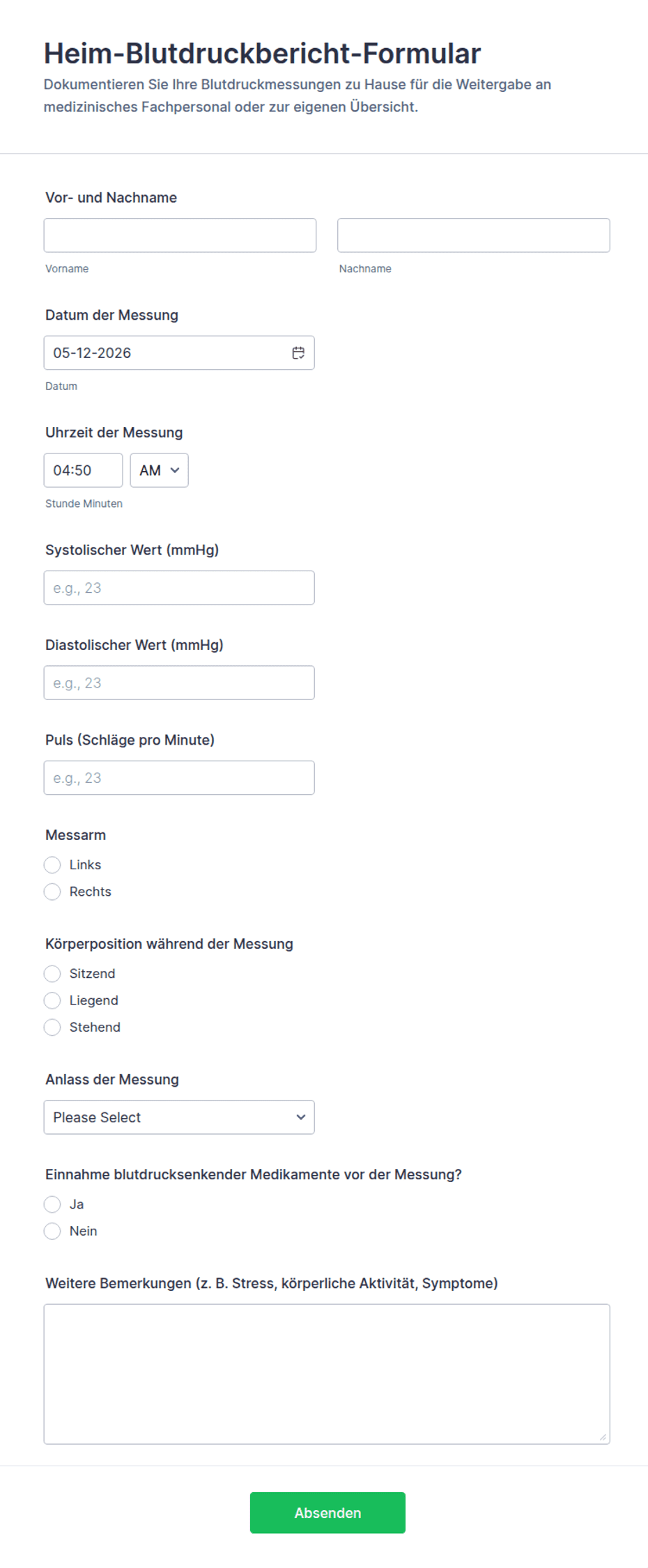Click the Nachname input field
Screen dimensions: 648x1568
474,235
